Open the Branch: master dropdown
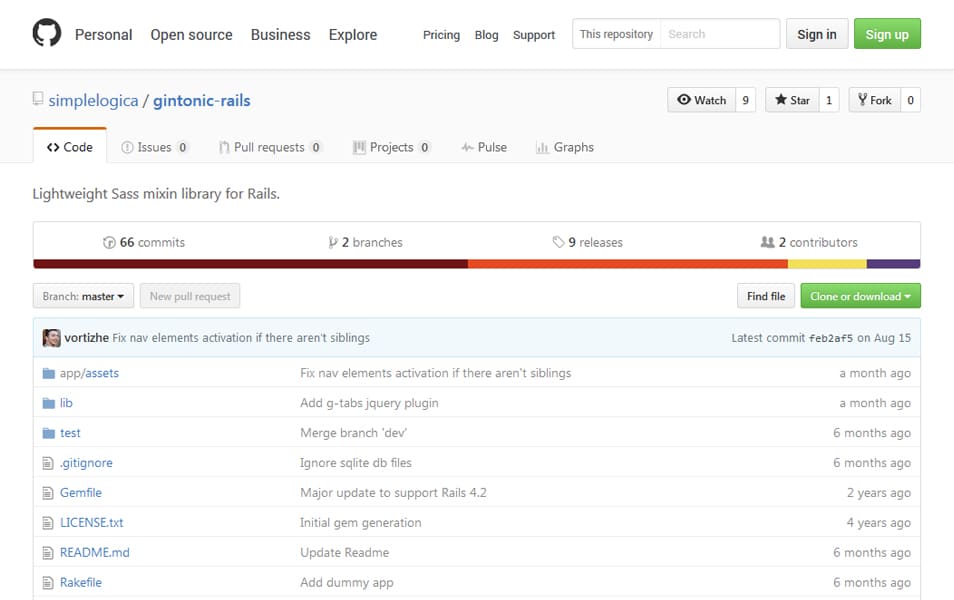 pyautogui.click(x=83, y=296)
